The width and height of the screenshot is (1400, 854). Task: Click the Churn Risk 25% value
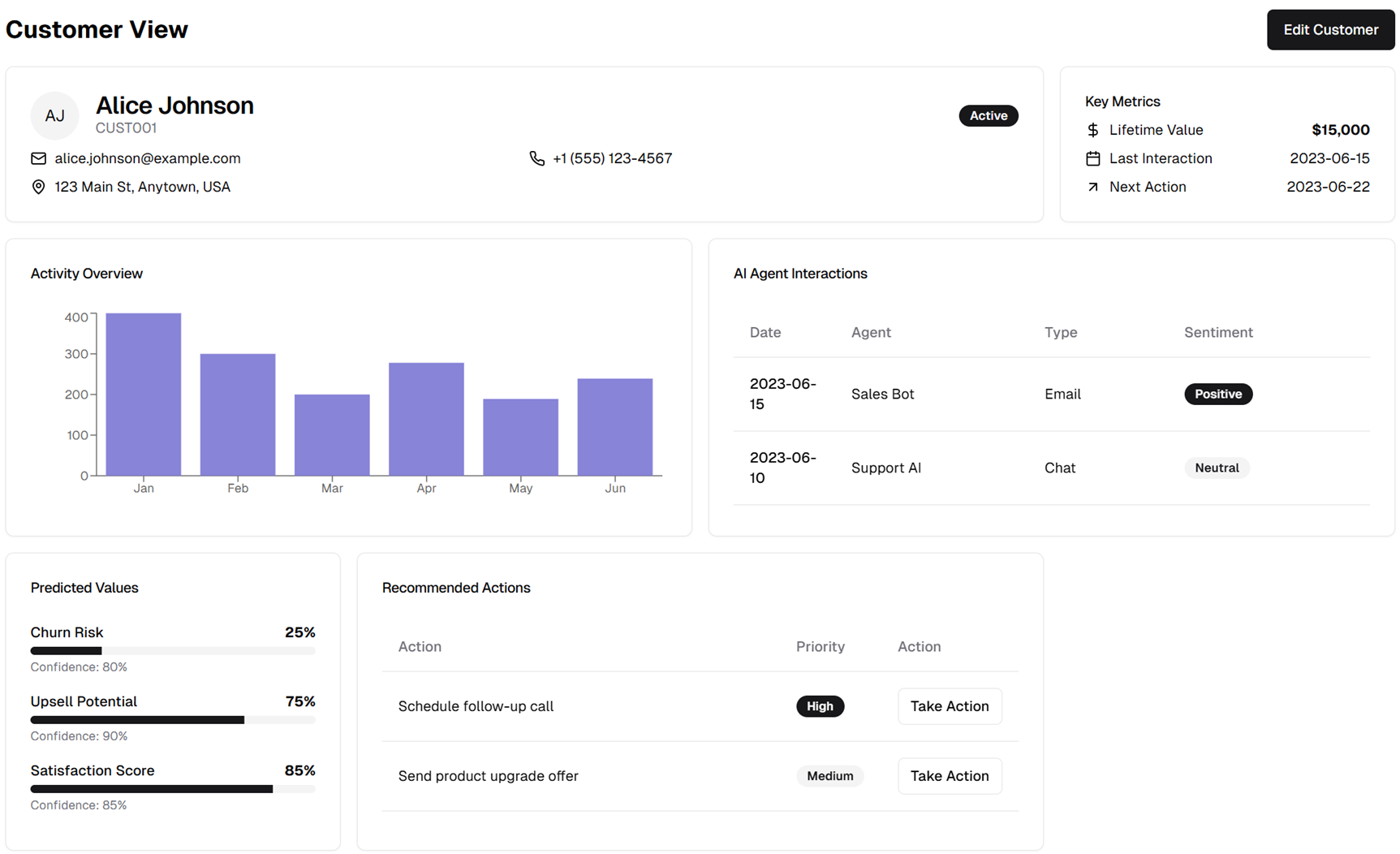point(299,632)
